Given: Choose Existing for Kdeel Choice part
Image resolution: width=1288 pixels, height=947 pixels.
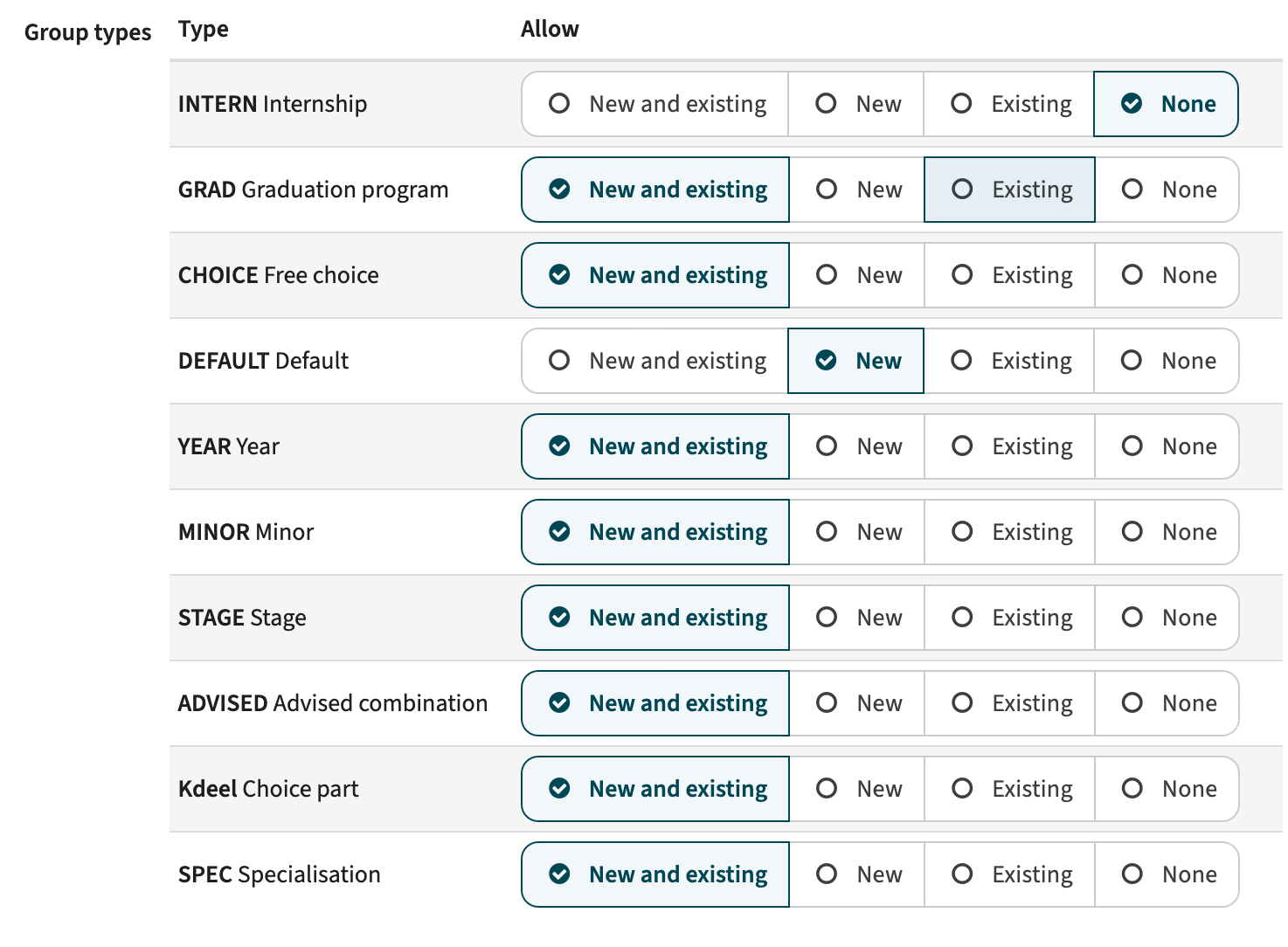Looking at the screenshot, I should click(x=1009, y=789).
